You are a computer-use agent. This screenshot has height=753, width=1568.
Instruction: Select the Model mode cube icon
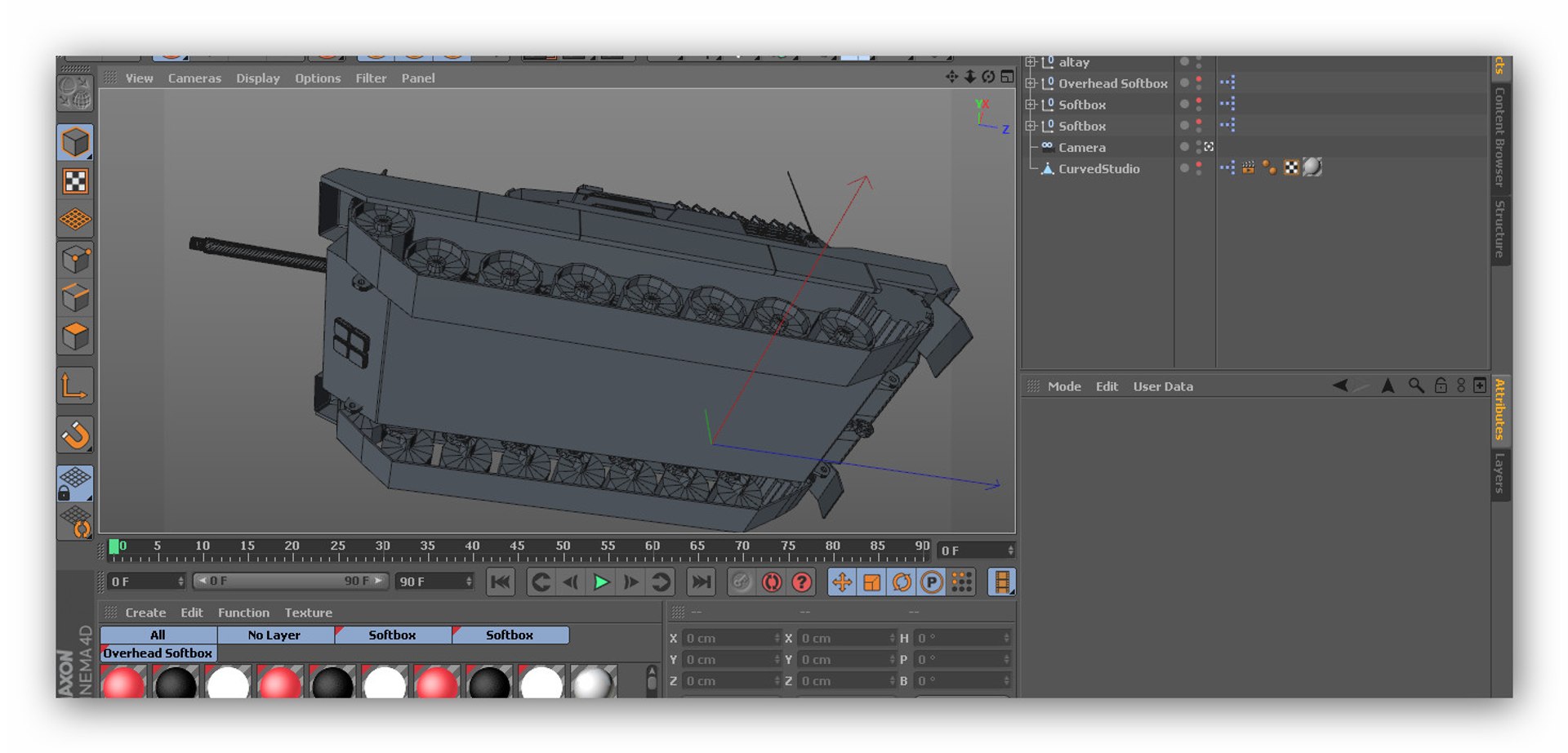coord(75,142)
